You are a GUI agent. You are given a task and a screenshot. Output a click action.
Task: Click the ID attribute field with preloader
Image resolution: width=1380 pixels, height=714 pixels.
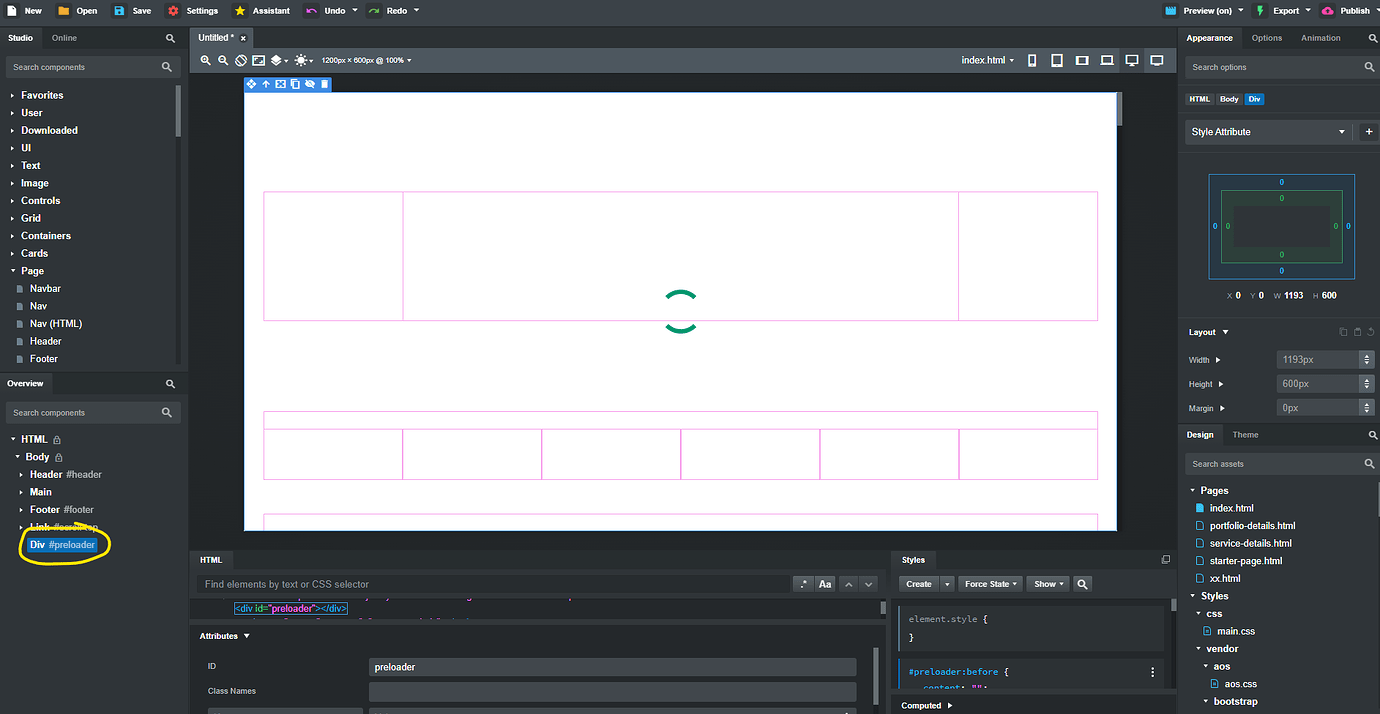pyautogui.click(x=612, y=667)
